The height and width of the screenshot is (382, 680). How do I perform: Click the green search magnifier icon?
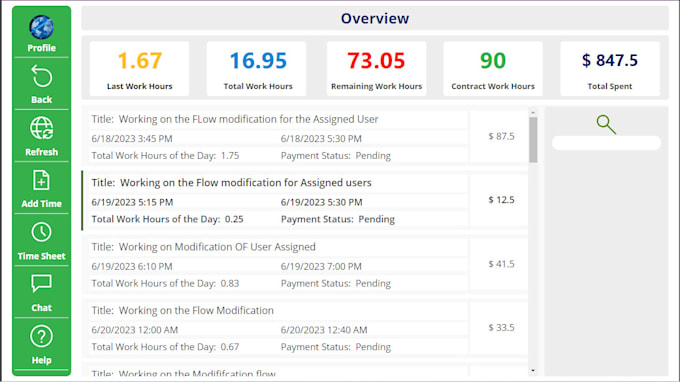point(606,124)
